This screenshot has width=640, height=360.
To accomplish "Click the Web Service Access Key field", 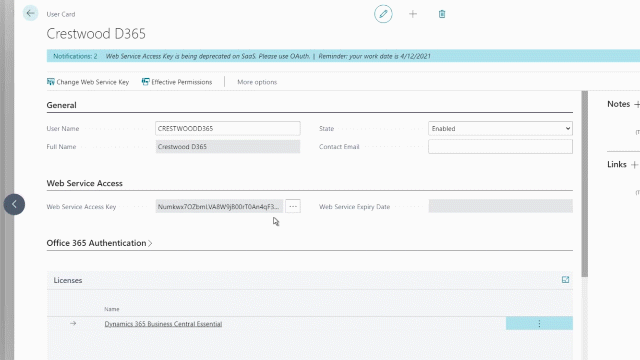I will 219,206.
